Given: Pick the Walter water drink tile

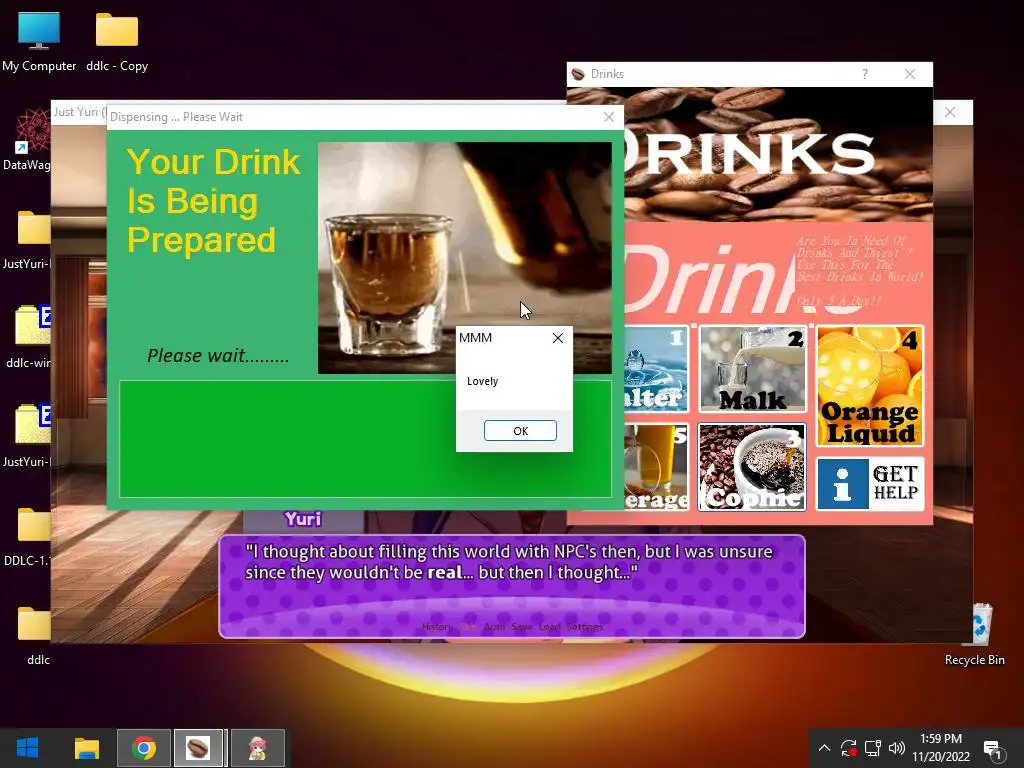Looking at the screenshot, I should [656, 369].
